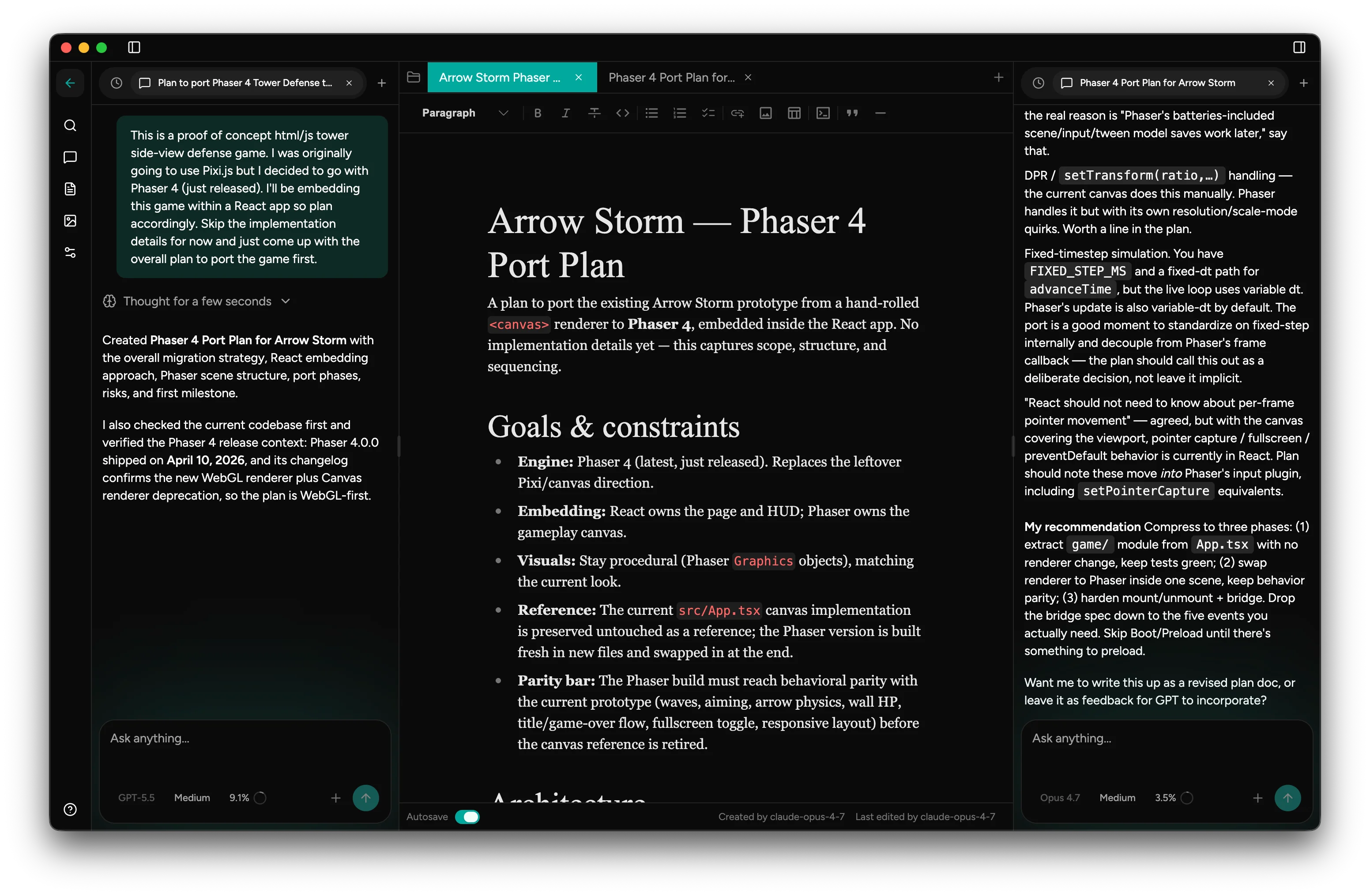Toggle the right sidebar panel icon
Viewport: 1370px width, 896px height.
(1299, 47)
